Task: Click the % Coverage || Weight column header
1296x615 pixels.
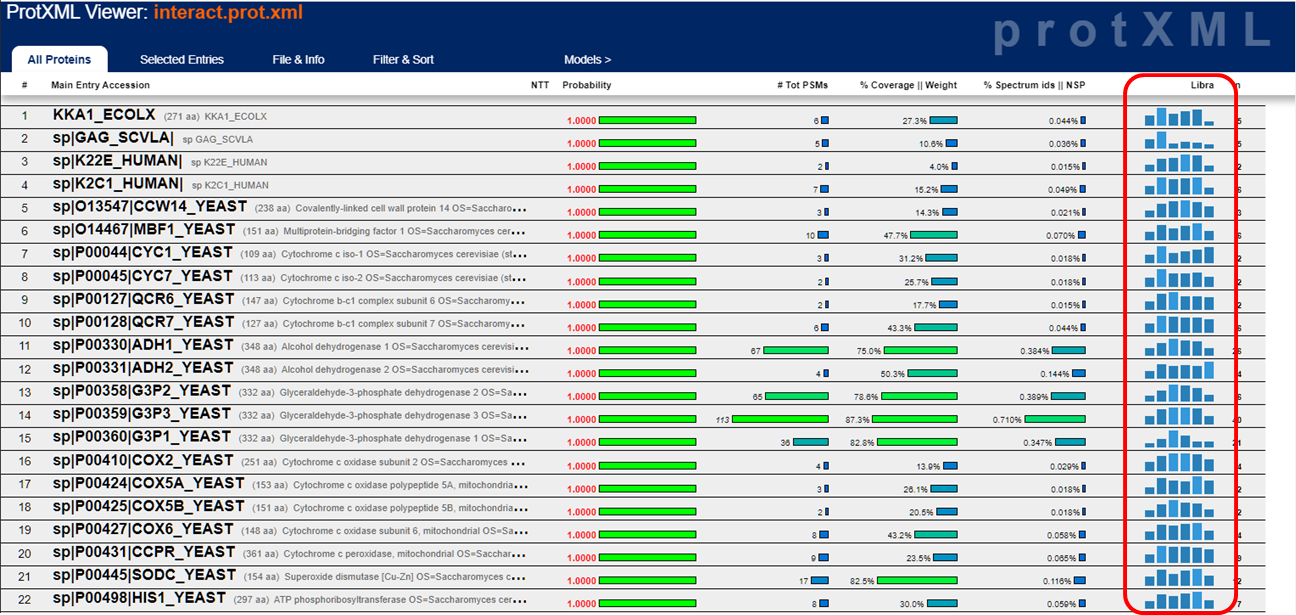Action: point(908,85)
